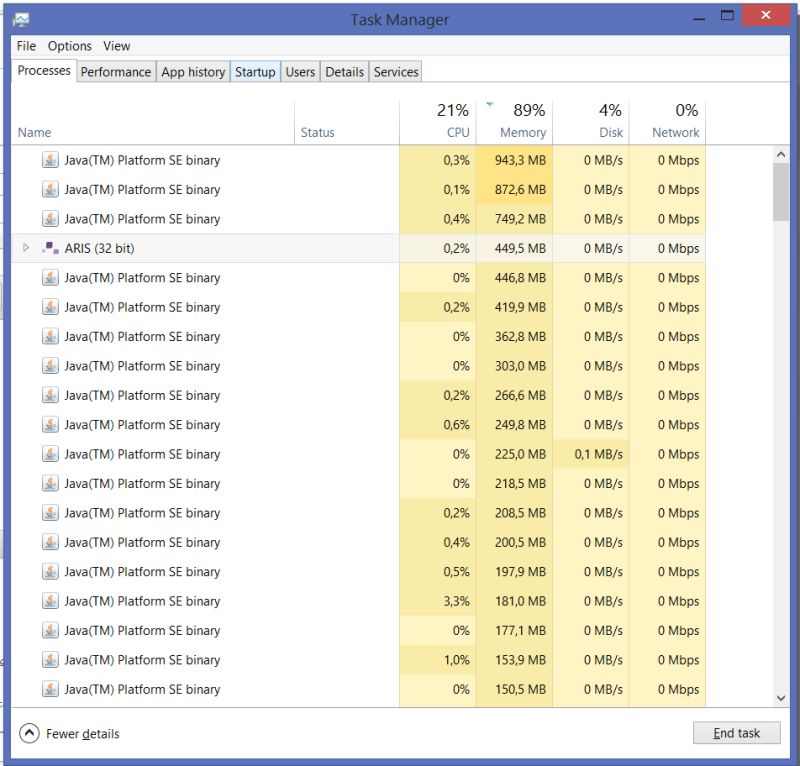Open the View menu
This screenshot has height=766, width=800.
tap(116, 46)
